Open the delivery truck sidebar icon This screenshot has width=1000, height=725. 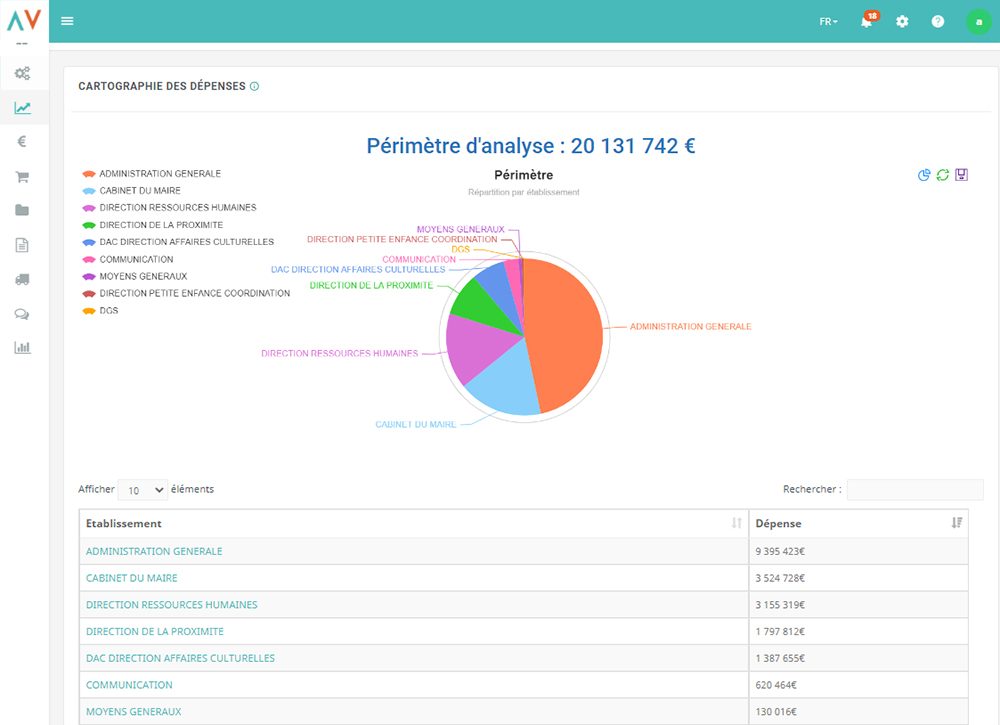tap(22, 279)
